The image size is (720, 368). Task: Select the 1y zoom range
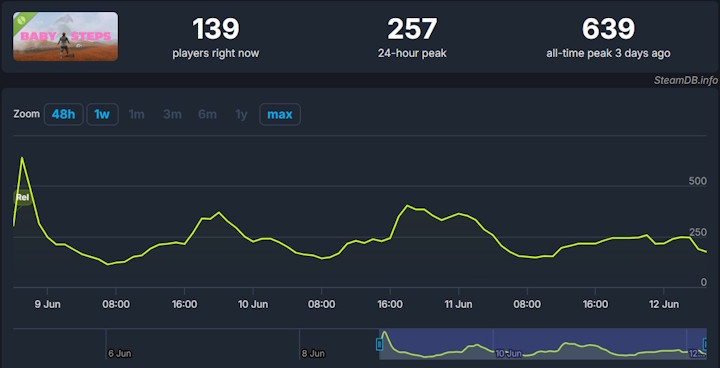click(x=241, y=114)
